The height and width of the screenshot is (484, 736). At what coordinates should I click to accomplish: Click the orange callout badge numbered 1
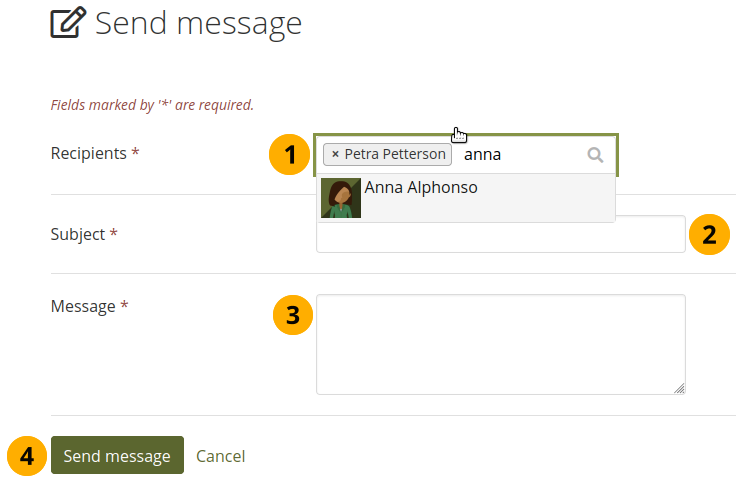290,155
